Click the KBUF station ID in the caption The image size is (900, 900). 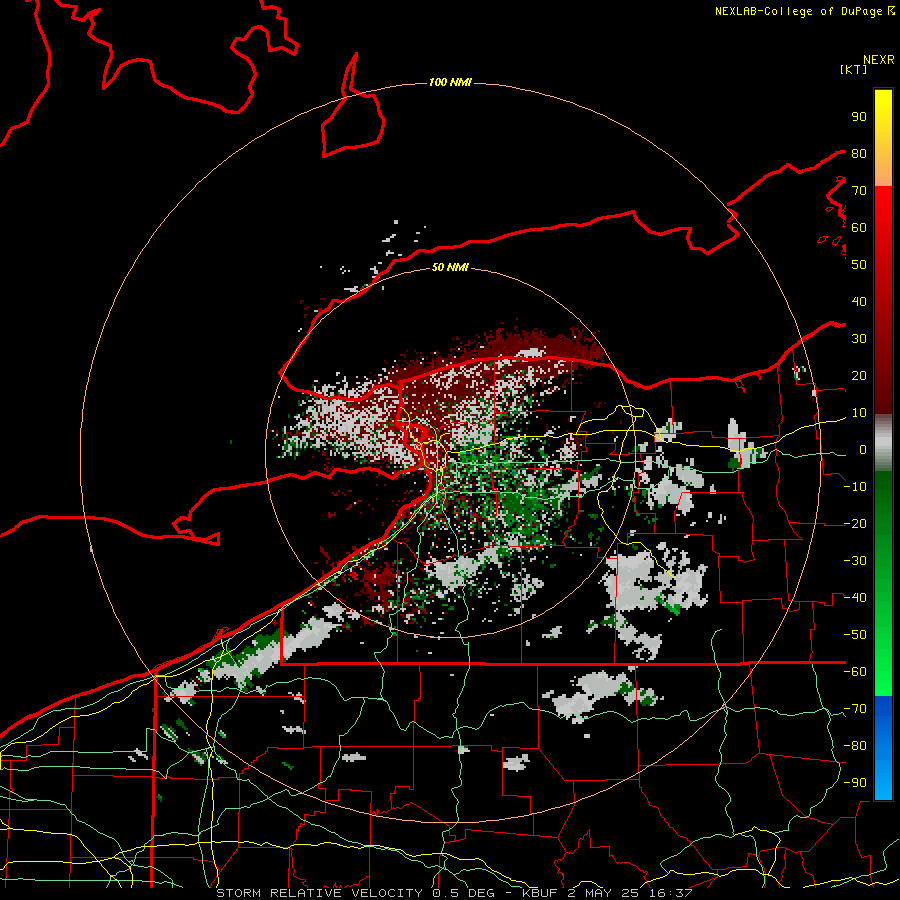coord(541,893)
